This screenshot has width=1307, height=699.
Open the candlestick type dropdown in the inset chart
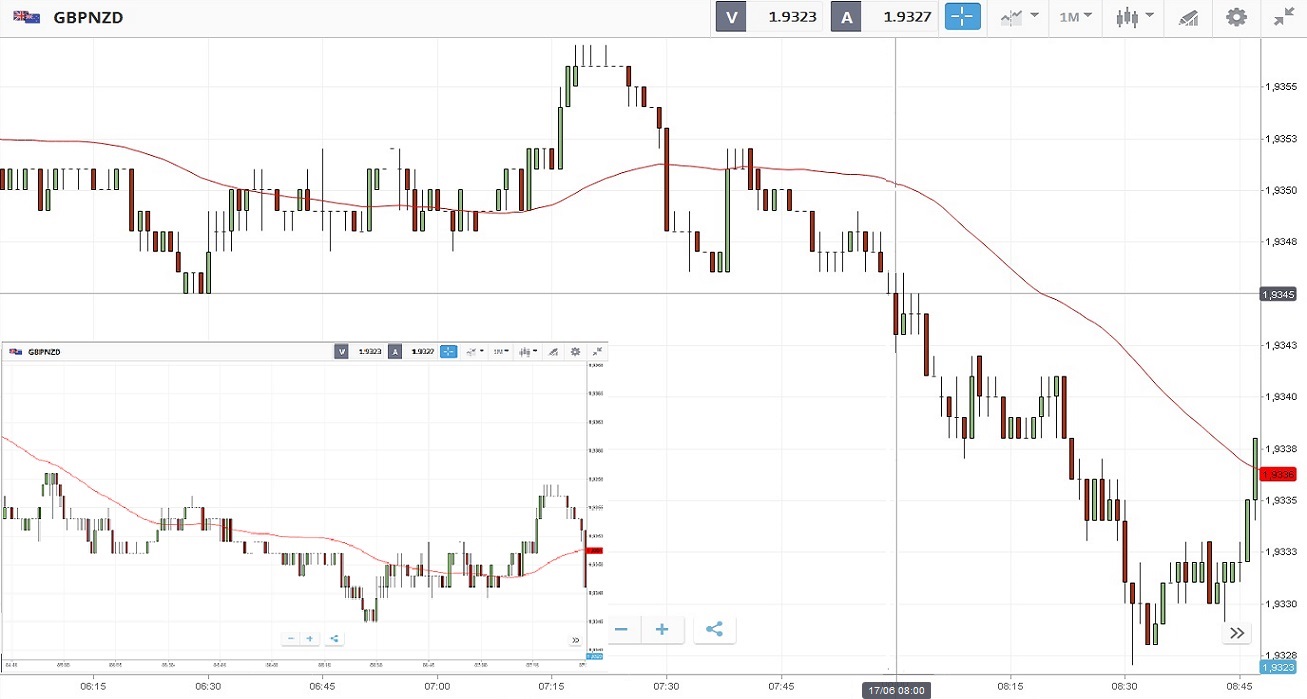coord(528,352)
